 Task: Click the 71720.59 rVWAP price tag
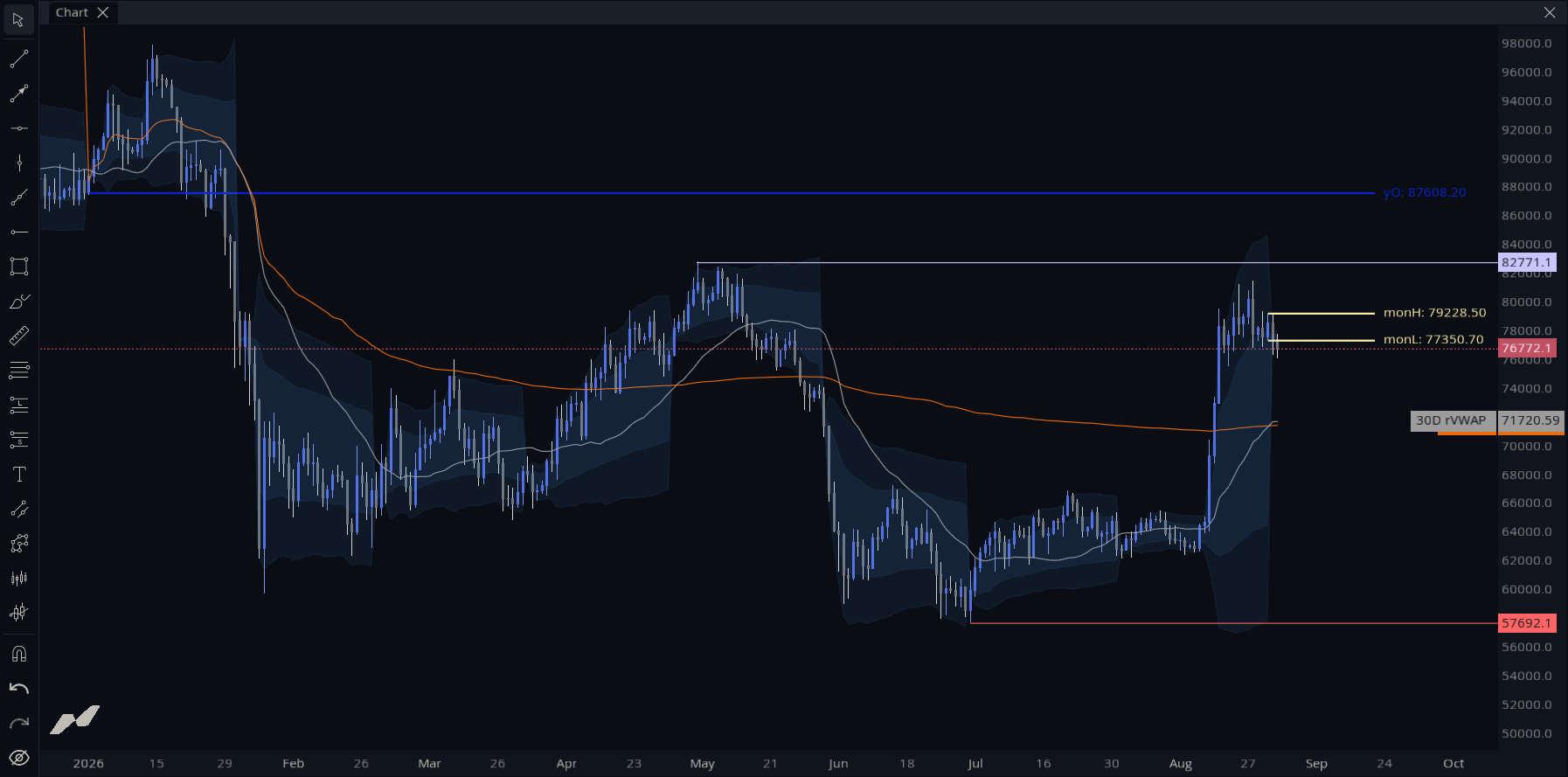tap(1530, 420)
